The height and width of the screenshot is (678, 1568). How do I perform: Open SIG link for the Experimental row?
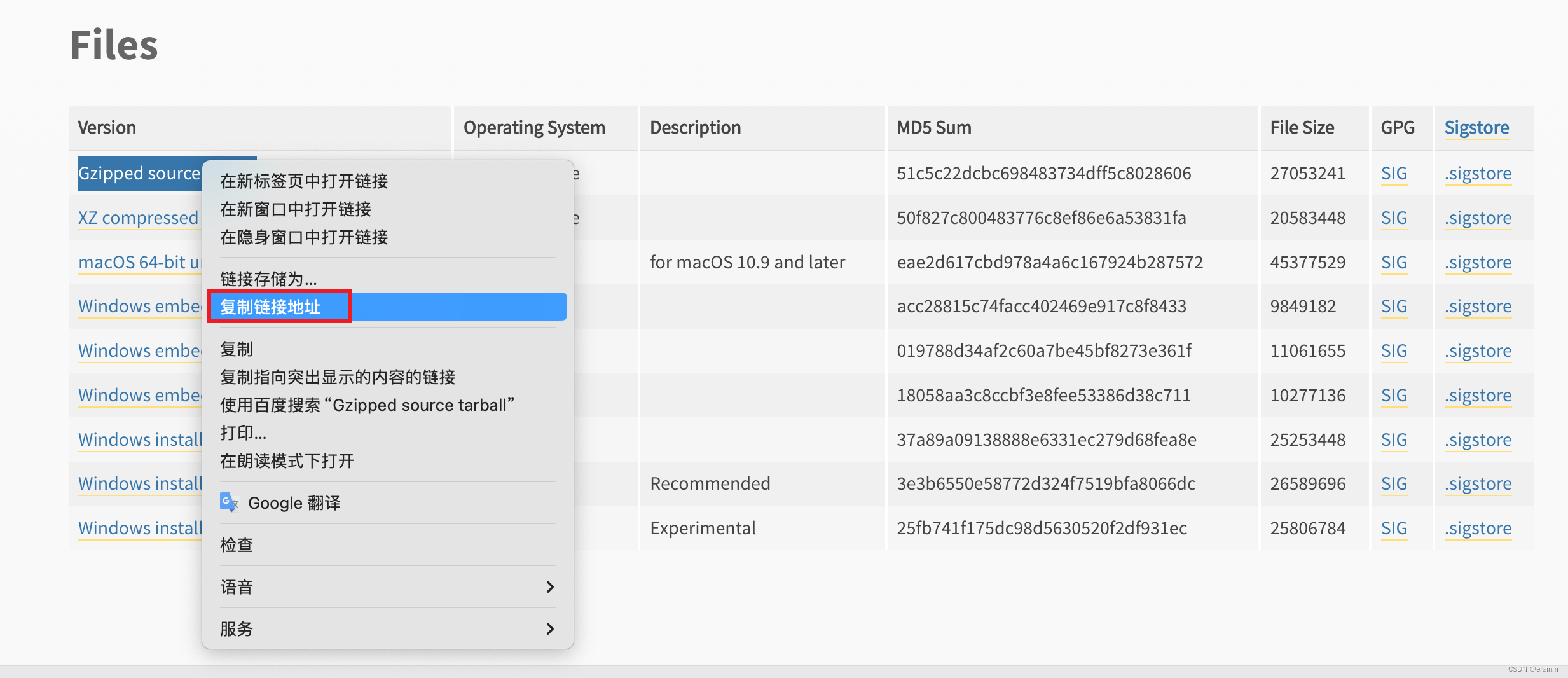[x=1394, y=528]
